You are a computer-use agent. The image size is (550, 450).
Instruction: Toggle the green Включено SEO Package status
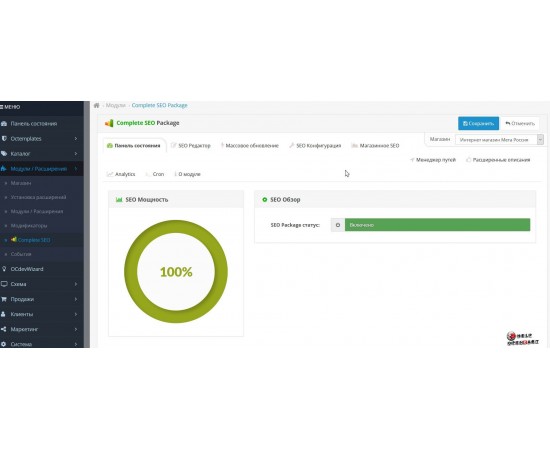pyautogui.click(x=437, y=225)
